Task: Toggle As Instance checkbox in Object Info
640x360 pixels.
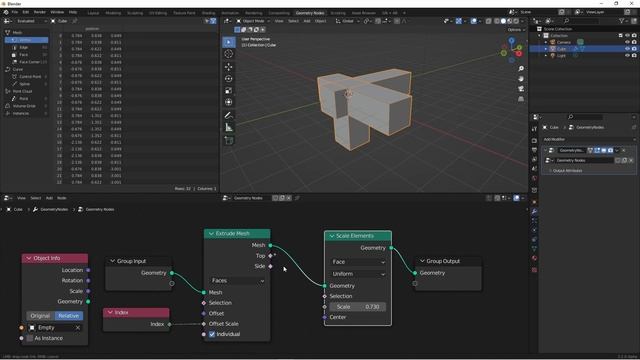Action: (30, 338)
